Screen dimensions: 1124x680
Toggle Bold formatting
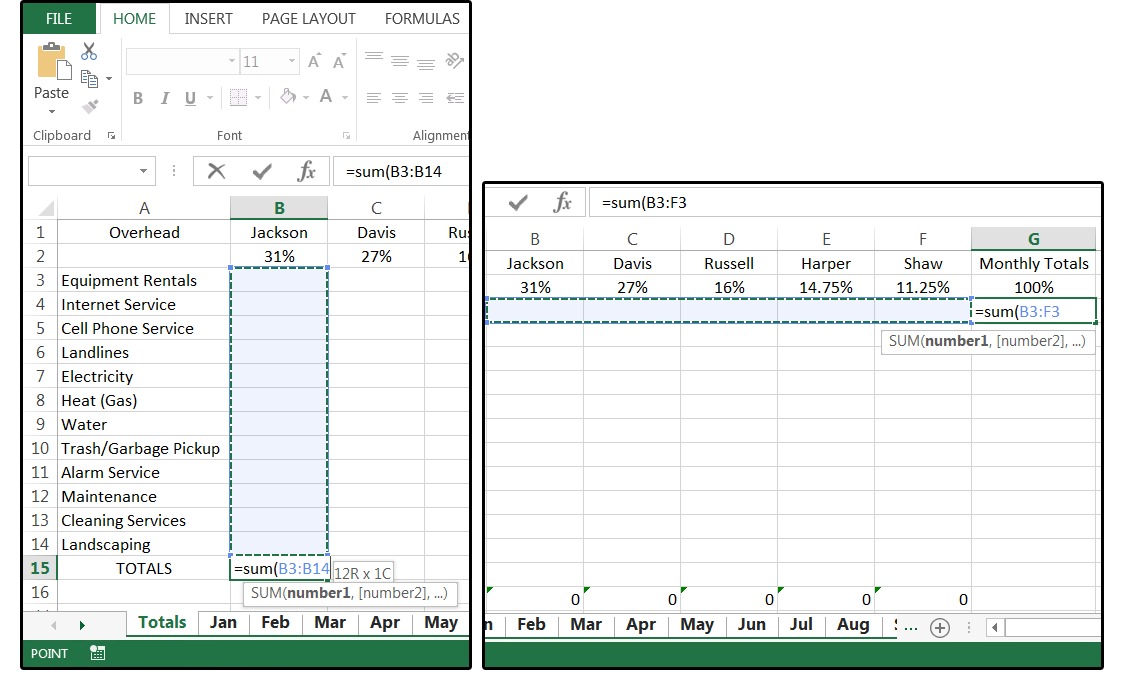coord(138,98)
